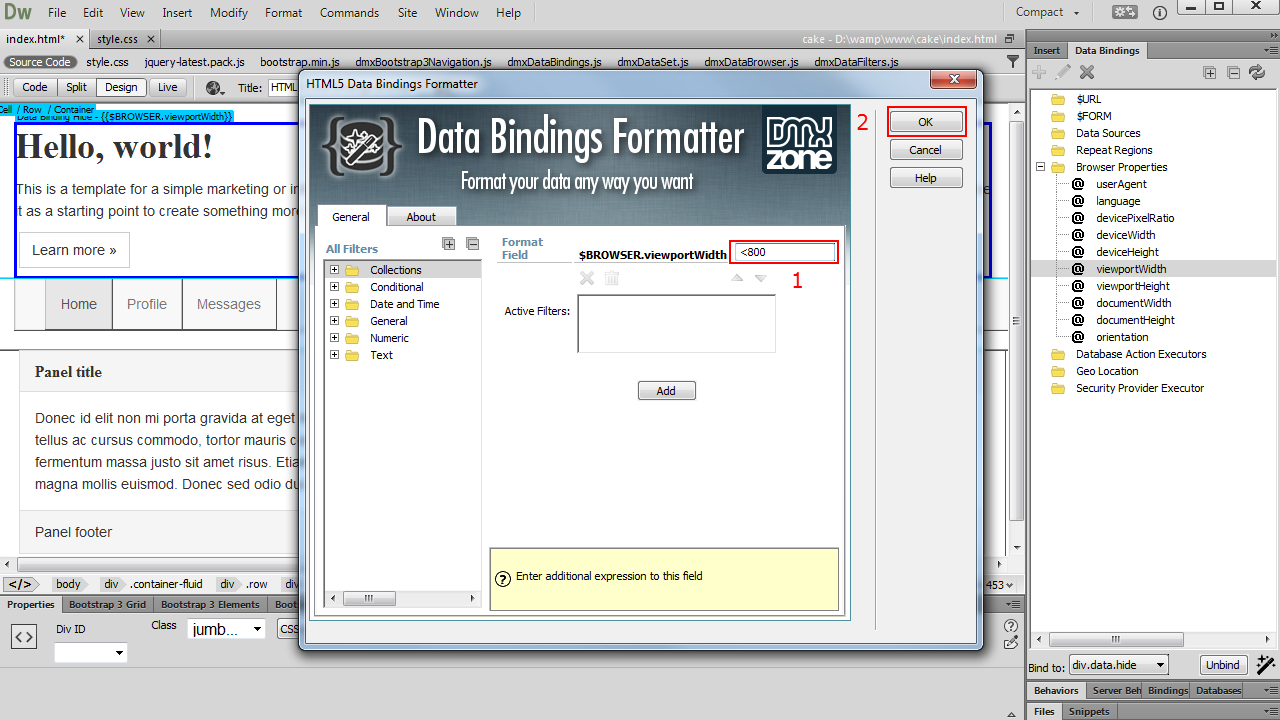This screenshot has width=1280, height=720.
Task: Switch to the About tab in the dialog
Action: coord(421,217)
